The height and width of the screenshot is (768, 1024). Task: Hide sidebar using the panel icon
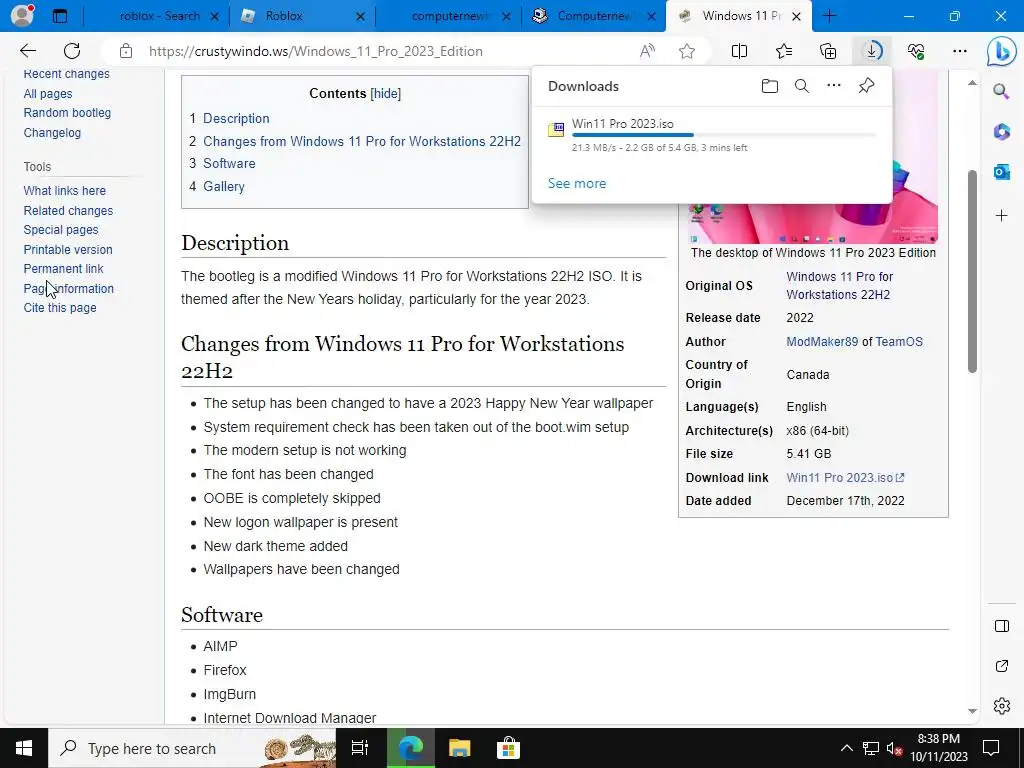(1001, 626)
